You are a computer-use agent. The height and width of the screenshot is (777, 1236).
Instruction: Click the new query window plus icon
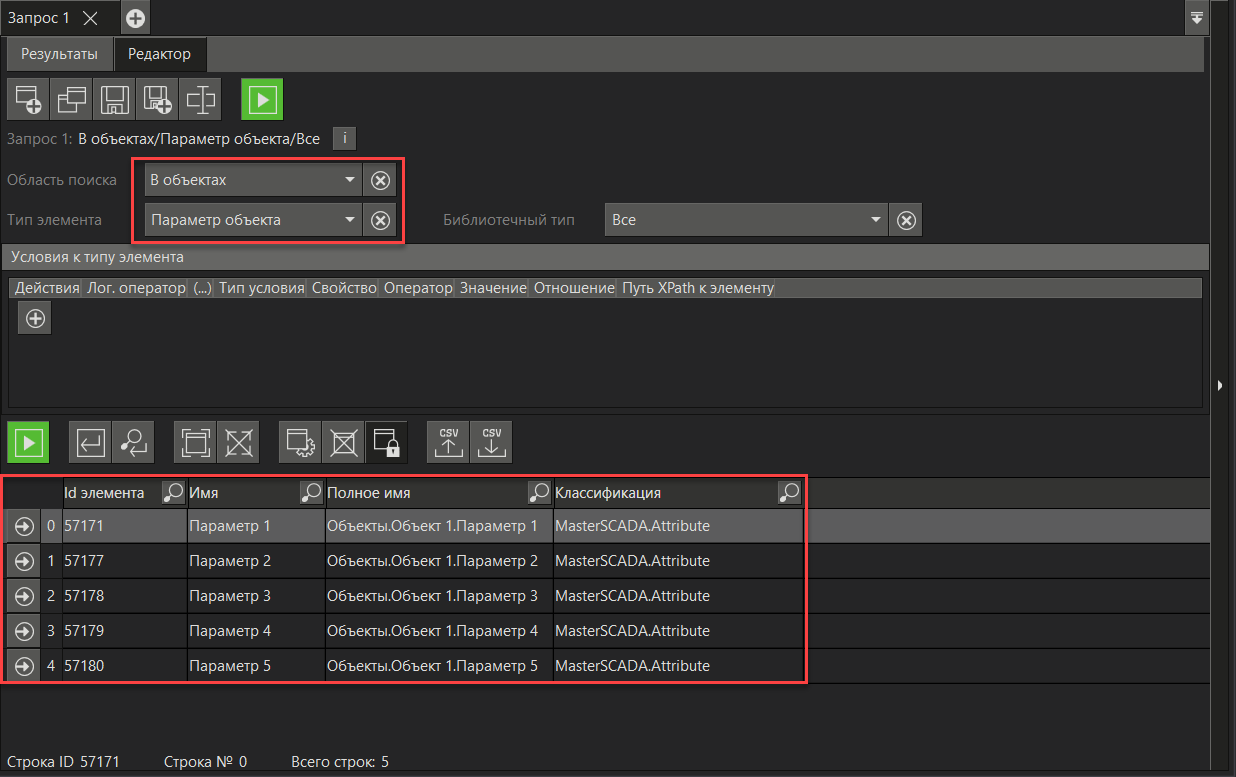pyautogui.click(x=28, y=99)
